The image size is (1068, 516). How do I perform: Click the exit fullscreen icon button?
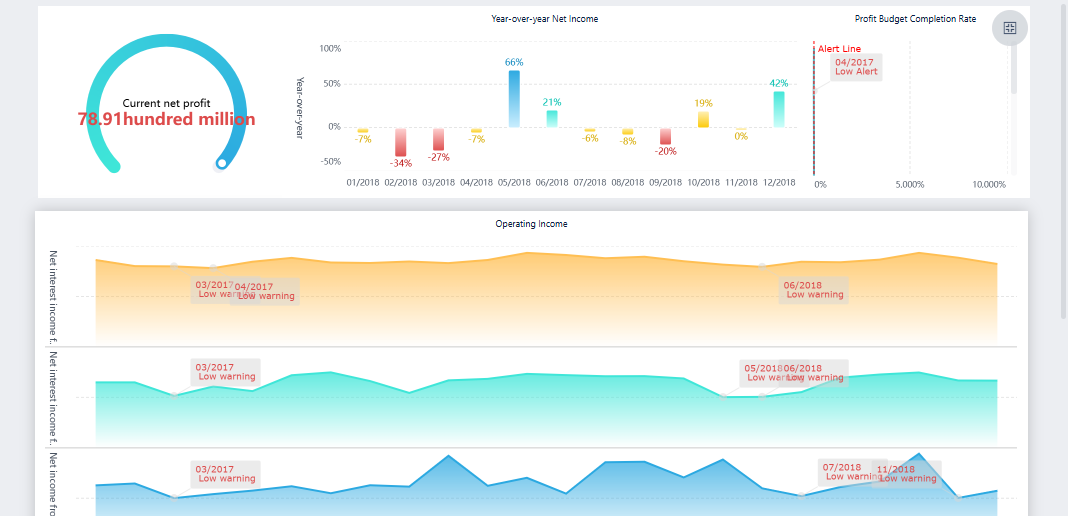(1009, 28)
